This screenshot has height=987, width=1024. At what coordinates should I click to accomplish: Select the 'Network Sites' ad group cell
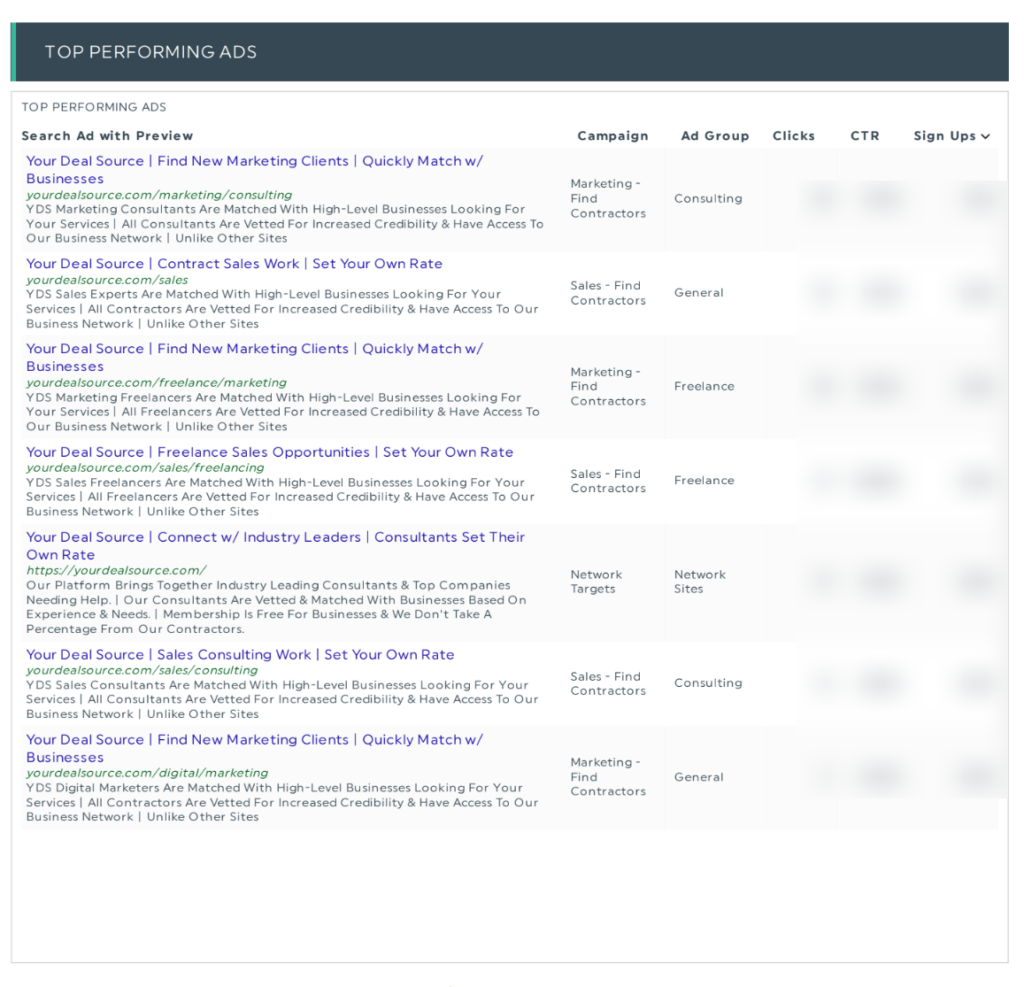pos(699,581)
